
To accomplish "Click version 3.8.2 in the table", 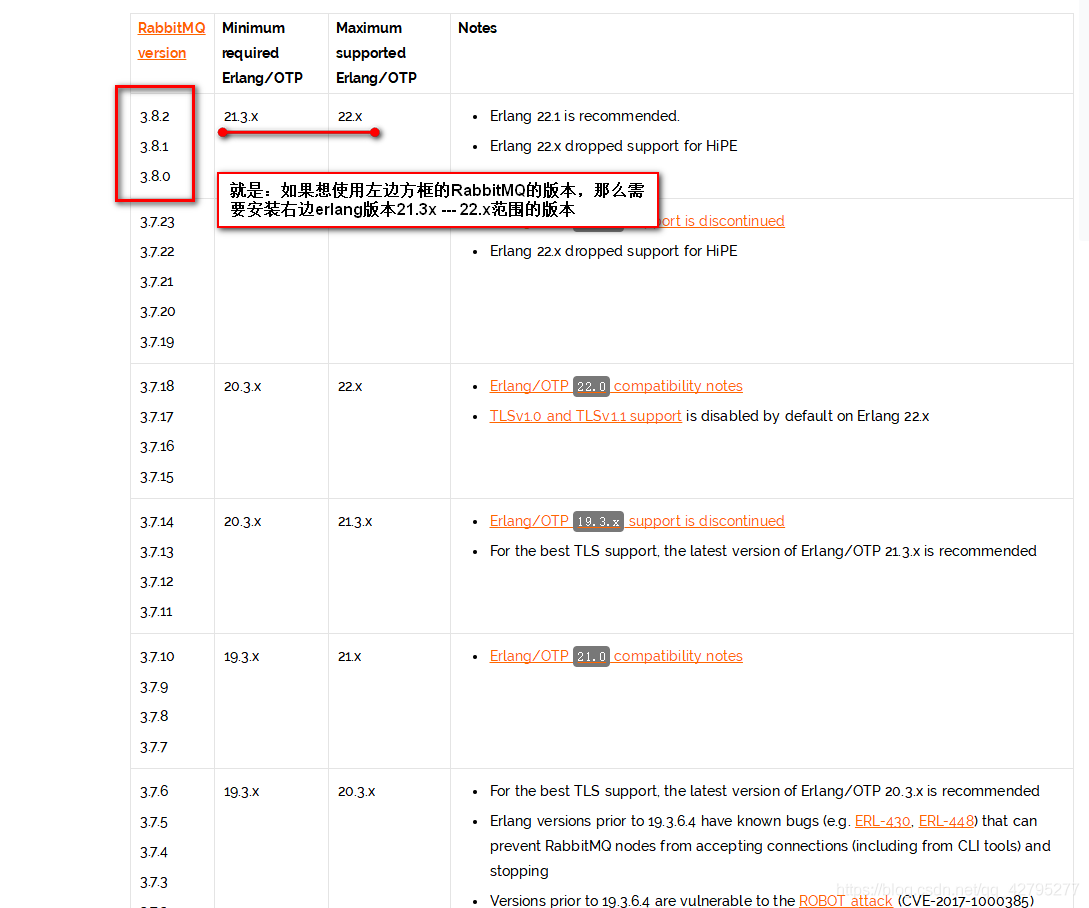I will [154, 117].
